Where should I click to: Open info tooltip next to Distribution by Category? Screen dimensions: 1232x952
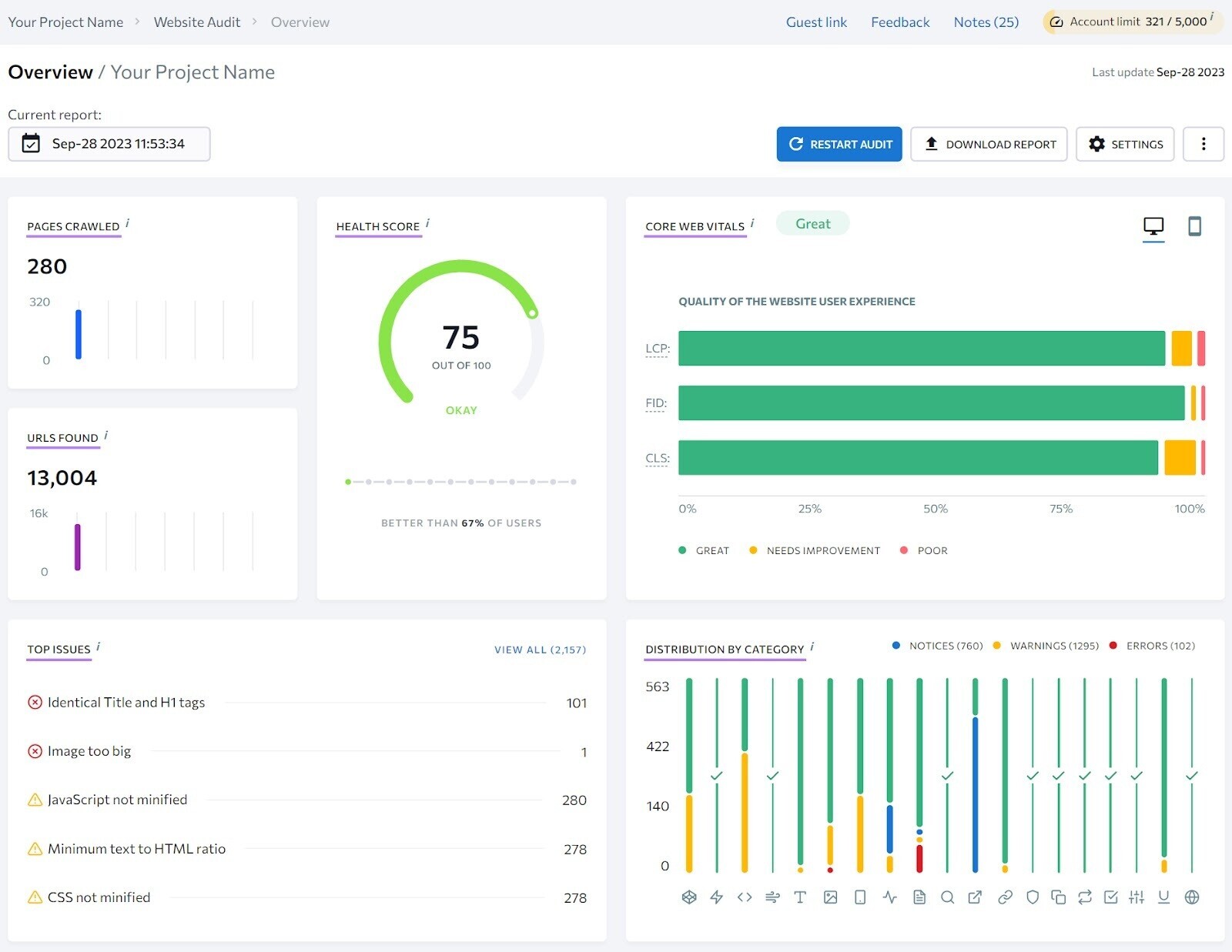tap(812, 646)
